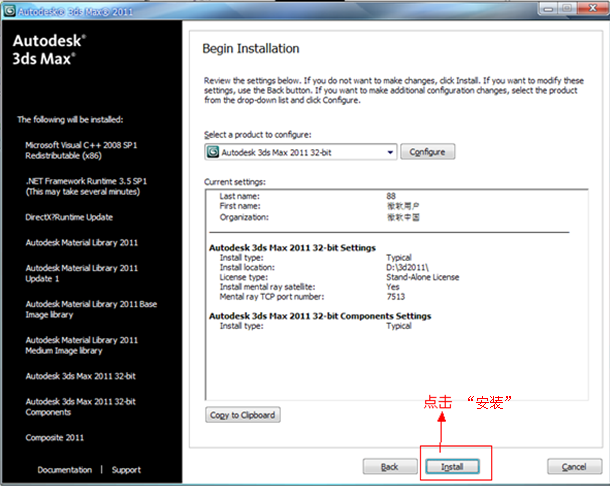Viewport: 610px width, 486px height.
Task: Click 'Microsoft Visual C++ 2008 SP1' list entry
Action: tap(81, 150)
